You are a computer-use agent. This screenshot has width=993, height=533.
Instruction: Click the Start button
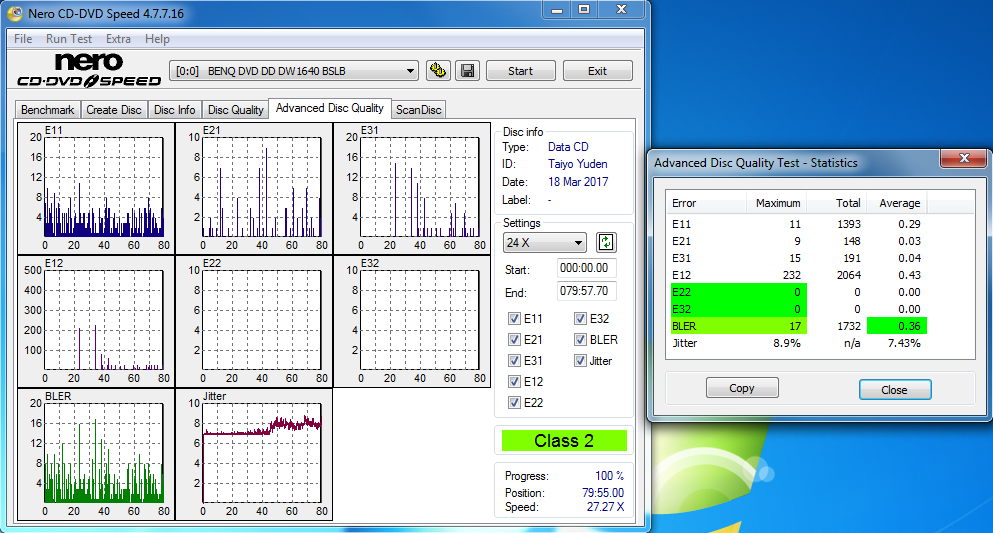(521, 71)
